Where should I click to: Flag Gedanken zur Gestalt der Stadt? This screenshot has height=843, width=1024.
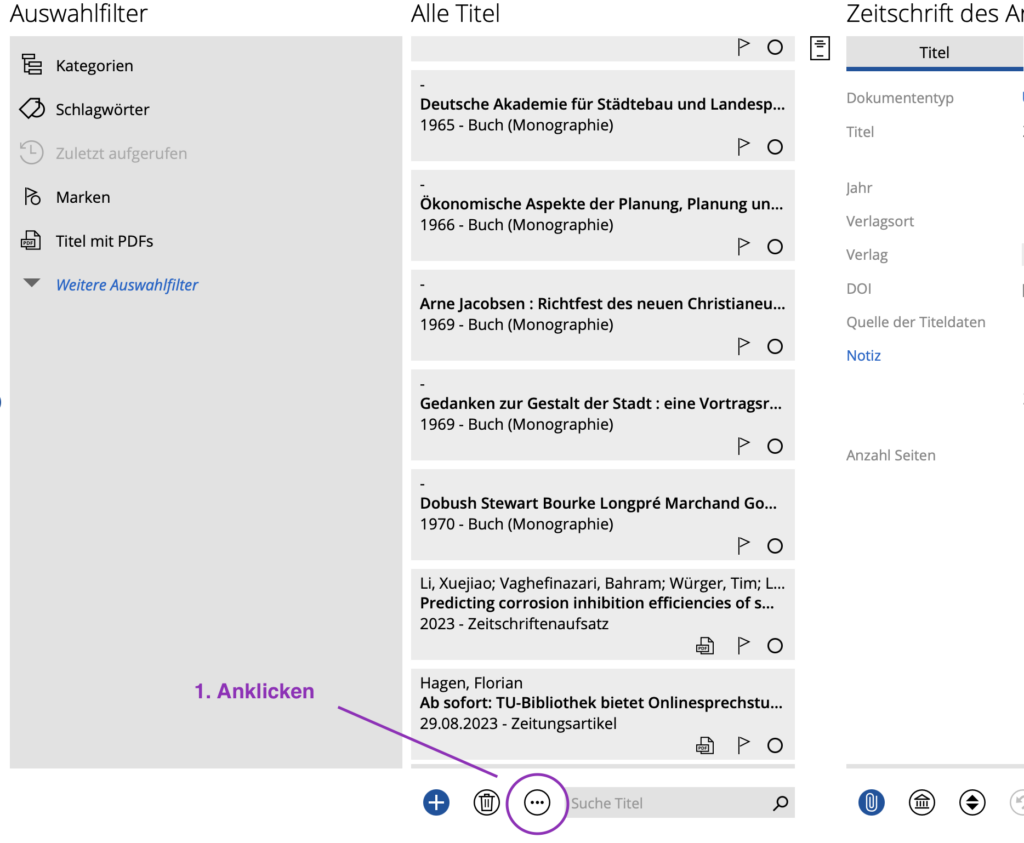click(x=743, y=446)
